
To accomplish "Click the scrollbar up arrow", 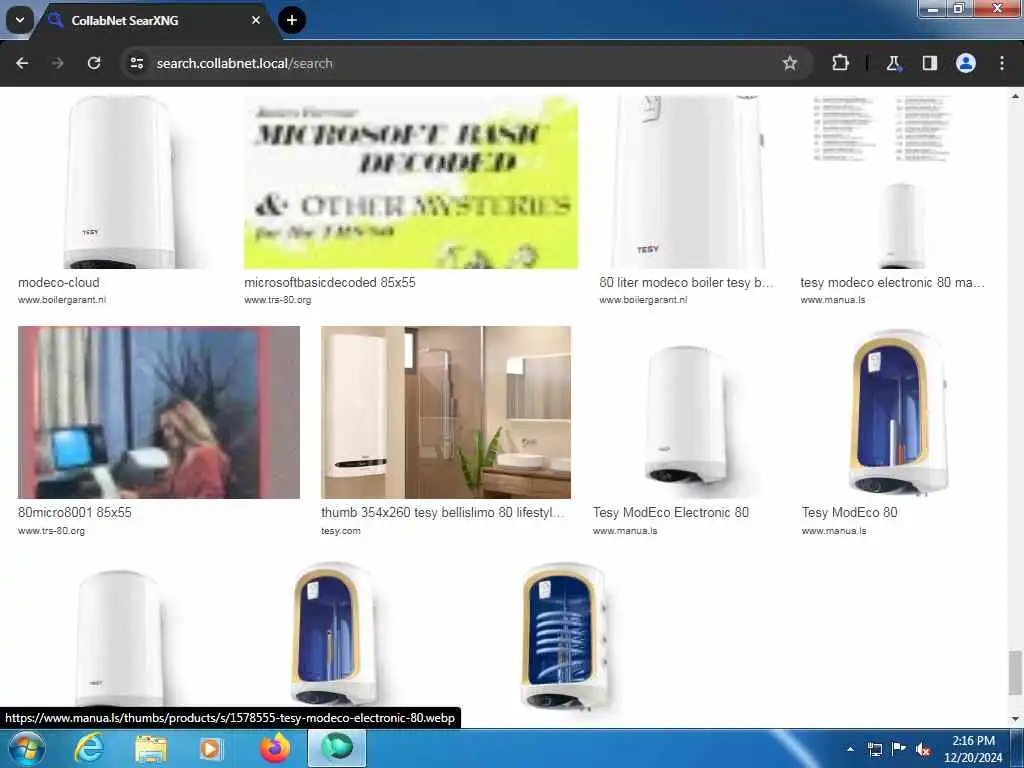I will (x=1015, y=96).
